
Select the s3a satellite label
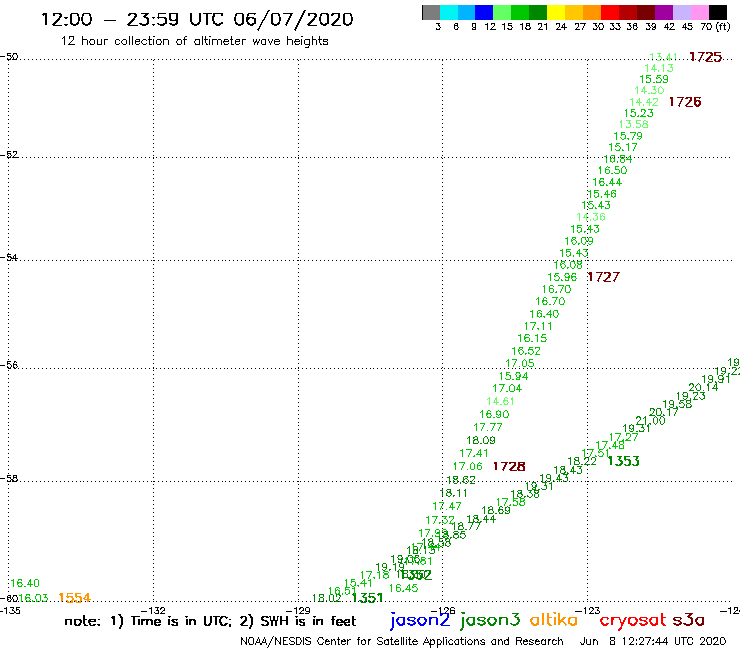689,620
